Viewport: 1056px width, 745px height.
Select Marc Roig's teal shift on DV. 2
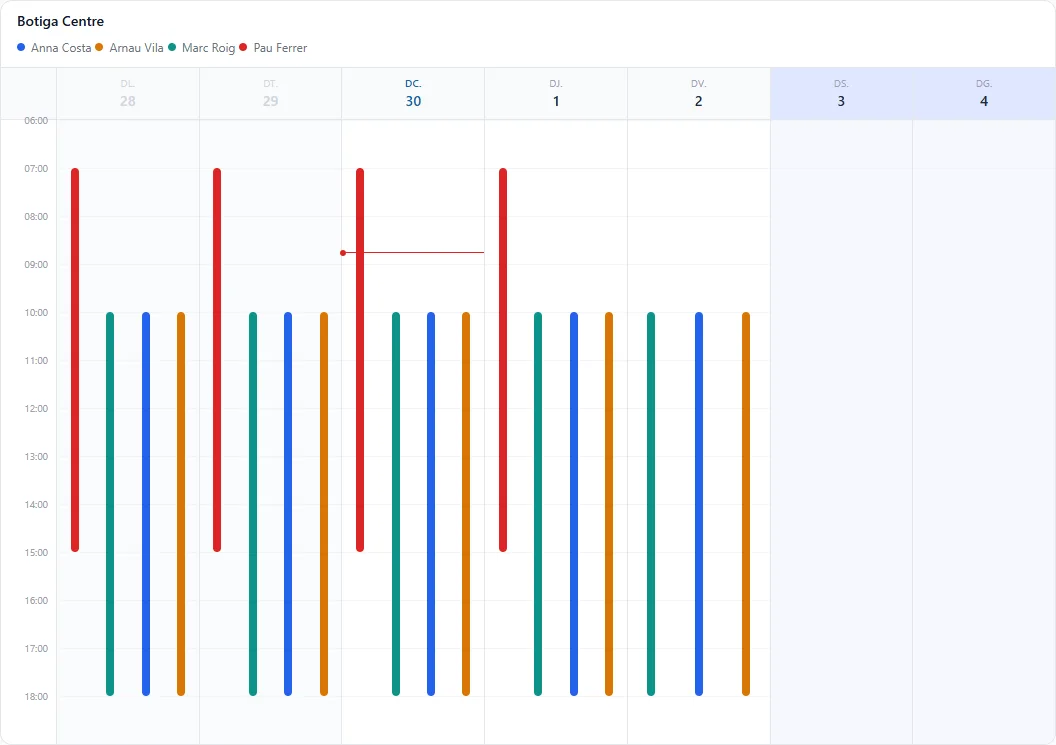pos(651,504)
